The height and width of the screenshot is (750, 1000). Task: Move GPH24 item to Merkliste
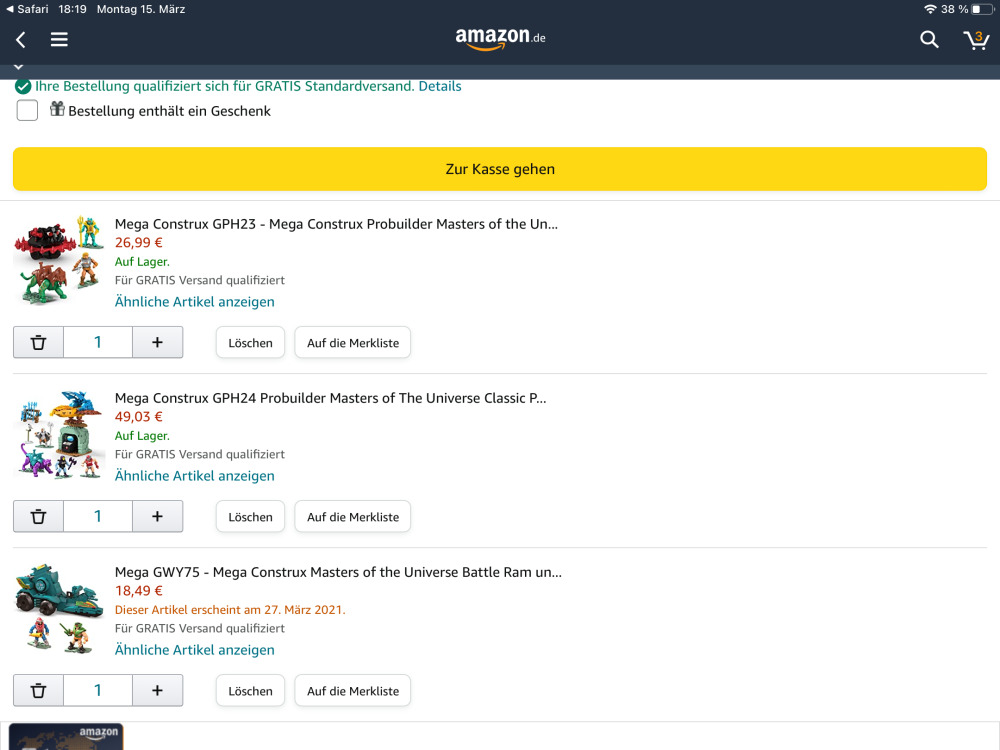[353, 517]
